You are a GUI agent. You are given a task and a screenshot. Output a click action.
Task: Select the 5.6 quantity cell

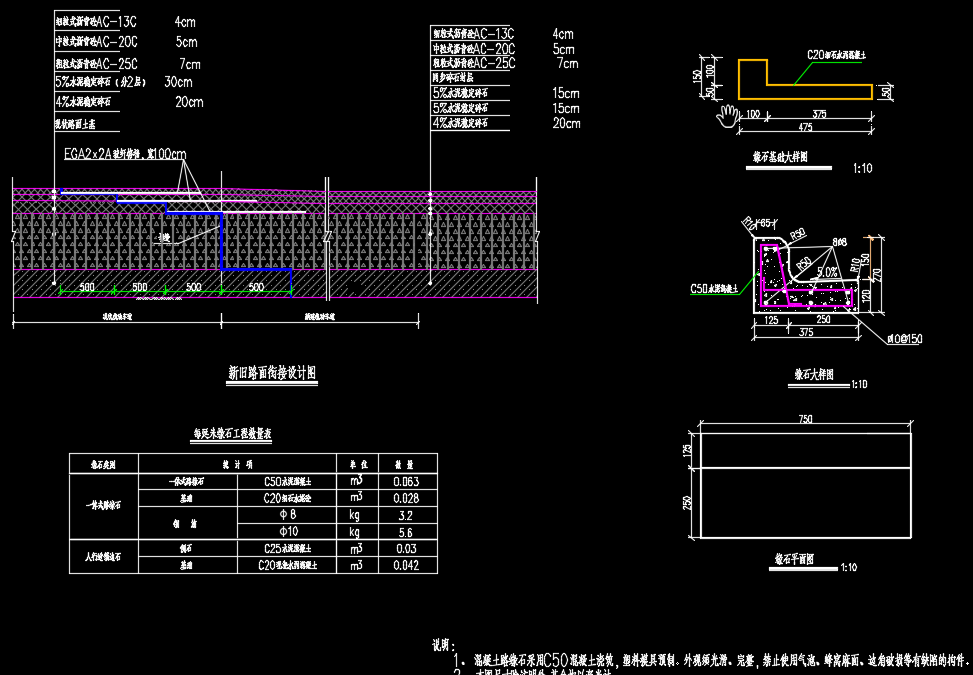coord(405,532)
